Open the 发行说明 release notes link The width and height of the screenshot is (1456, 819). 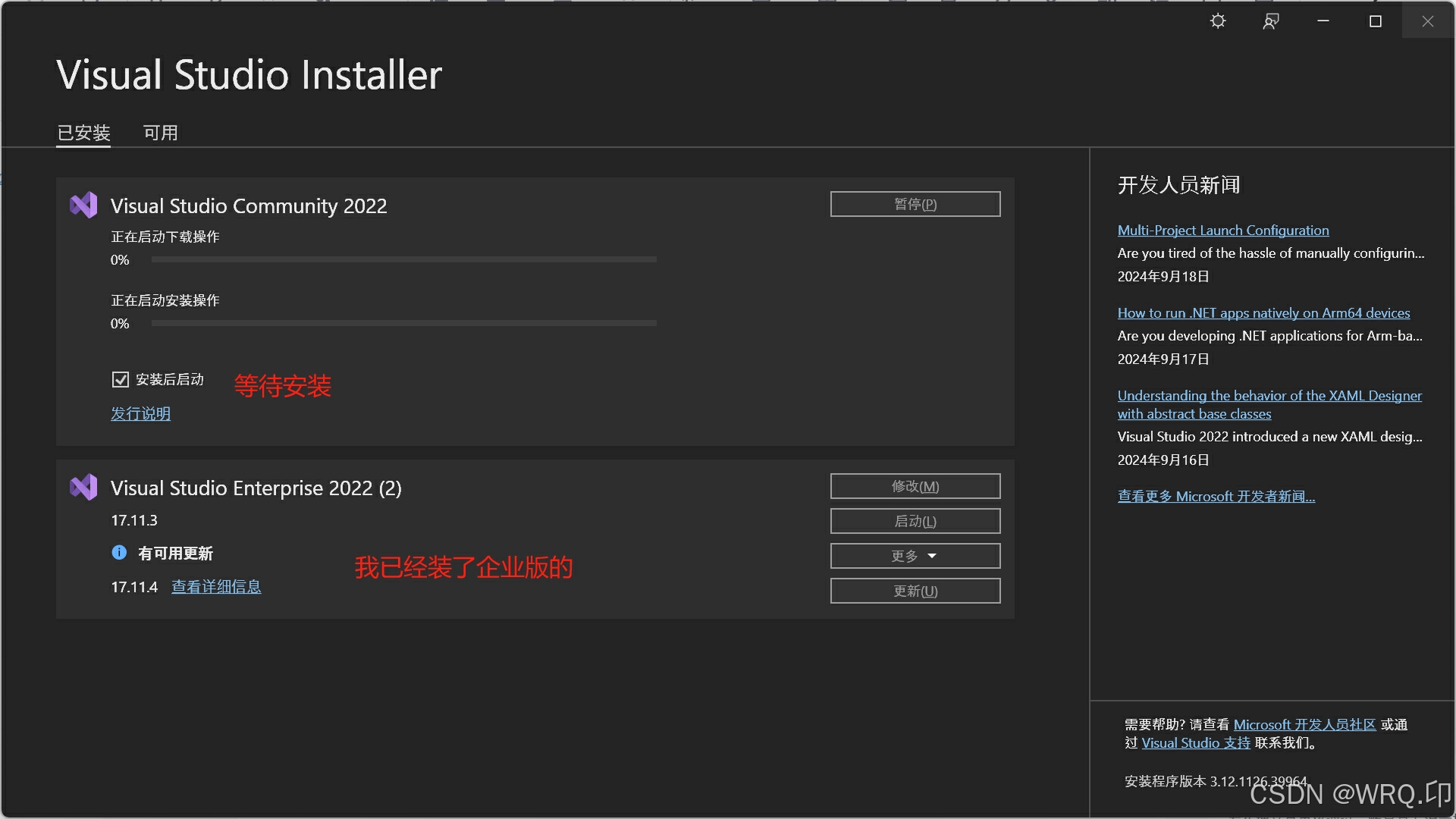140,414
